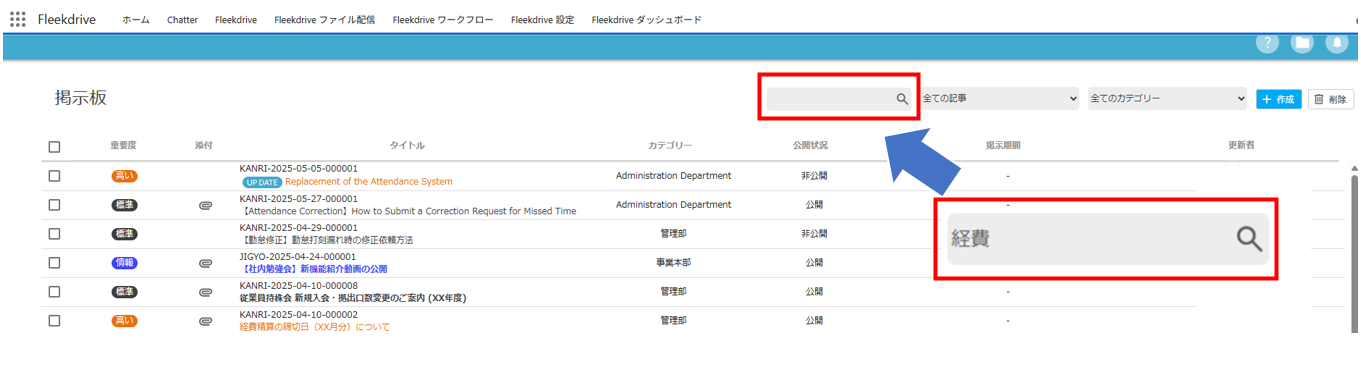The height and width of the screenshot is (382, 1361).
Task: Open Fleekdrive ダッシュボード tab
Action: [x=646, y=20]
